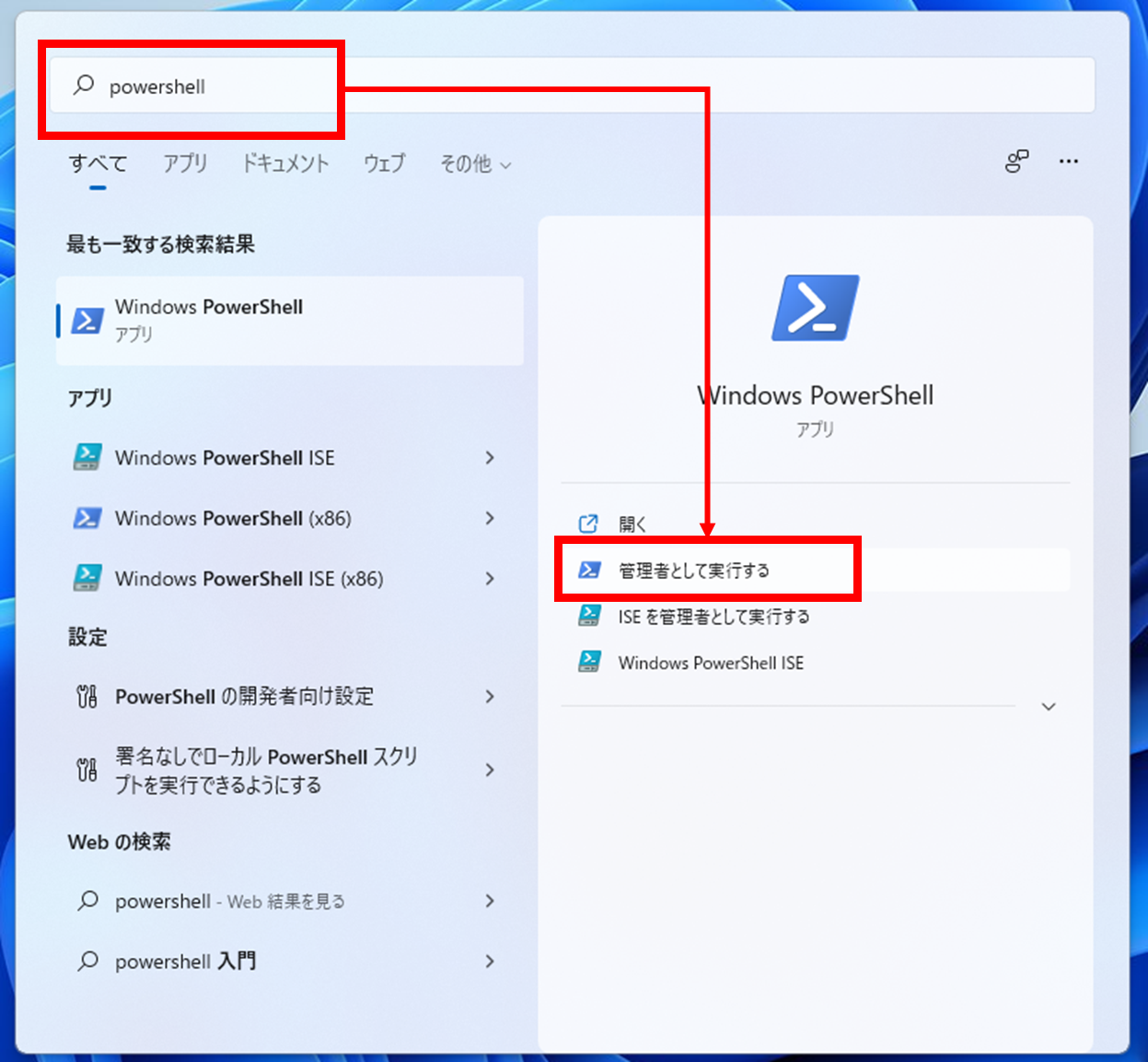Switch to the すべて tab
Viewport: 1148px width, 1062px height.
click(98, 164)
